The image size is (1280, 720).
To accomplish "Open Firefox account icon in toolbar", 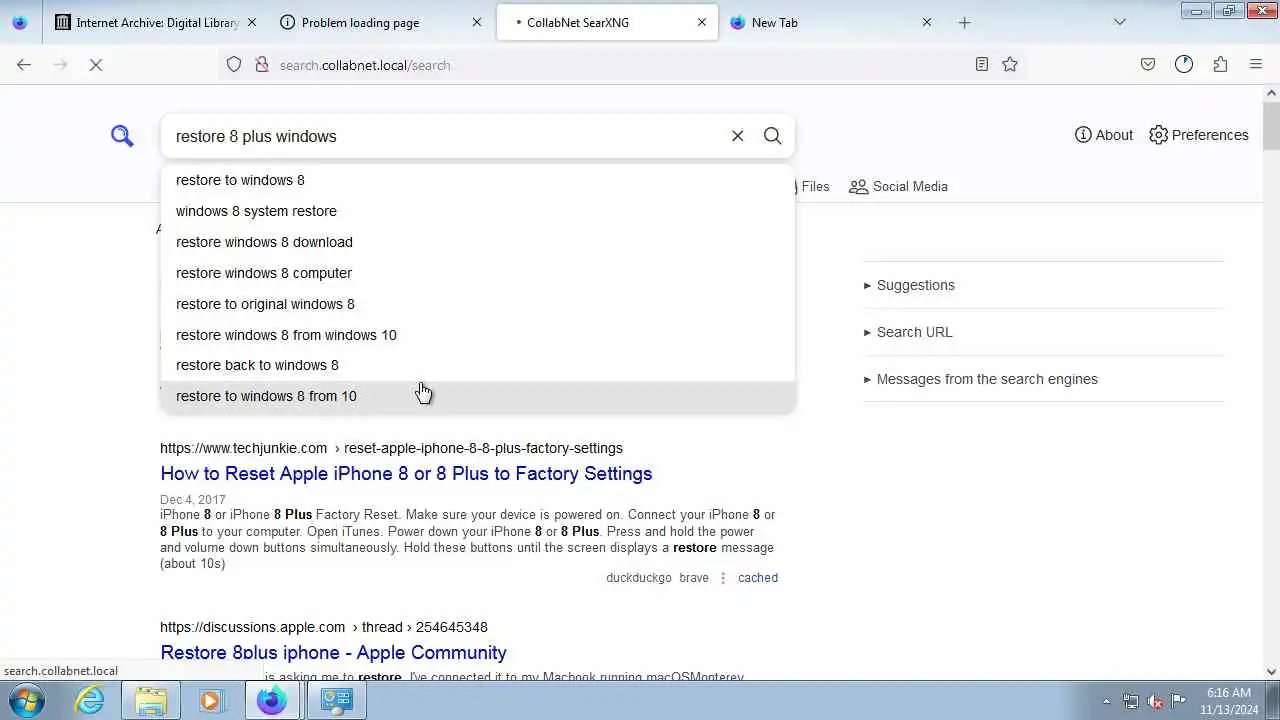I will click(x=1184, y=64).
